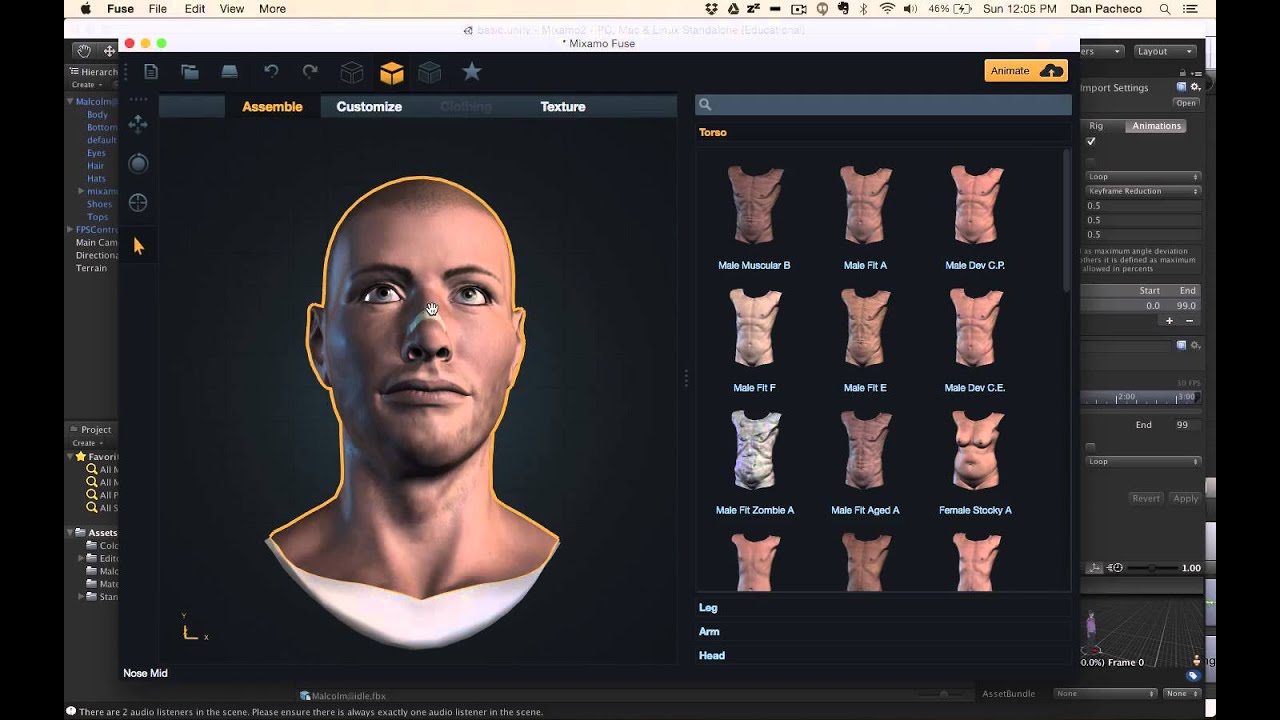The width and height of the screenshot is (1280, 720).
Task: Open the Create menu in Unity Hierarchy
Action: [x=86, y=86]
